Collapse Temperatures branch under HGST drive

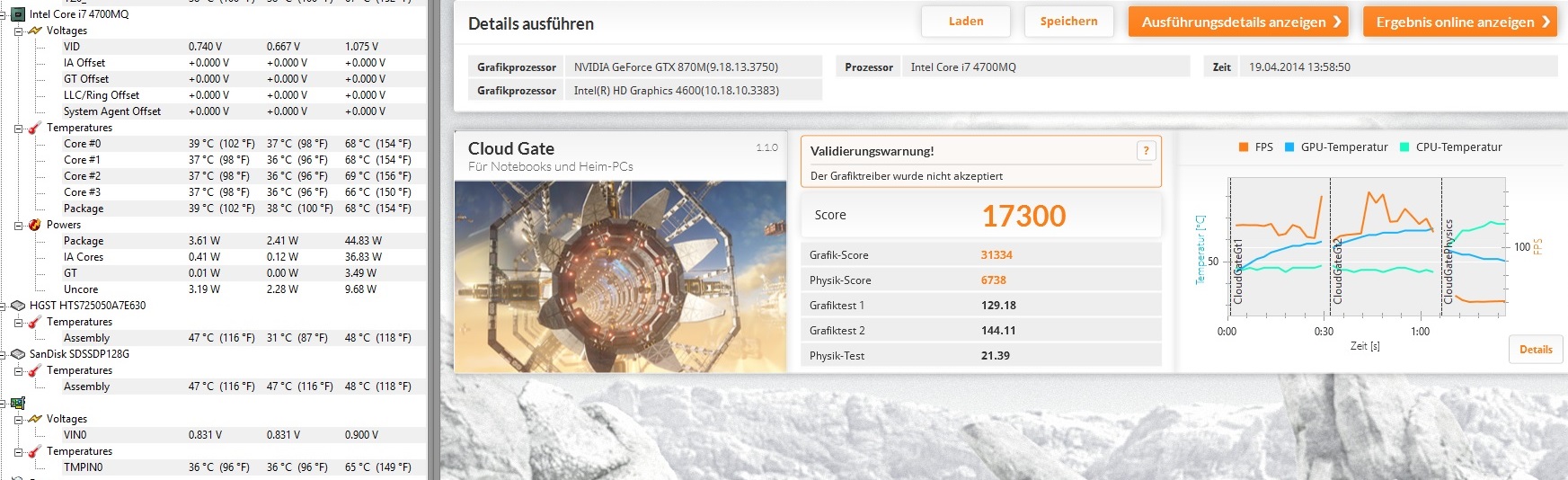point(18,322)
